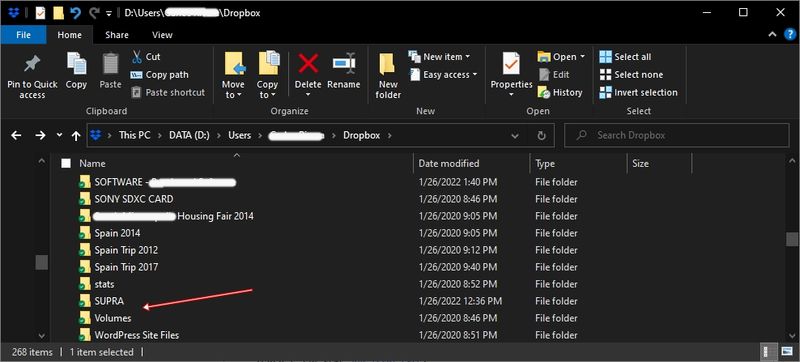Open the File menu tab

tap(23, 35)
